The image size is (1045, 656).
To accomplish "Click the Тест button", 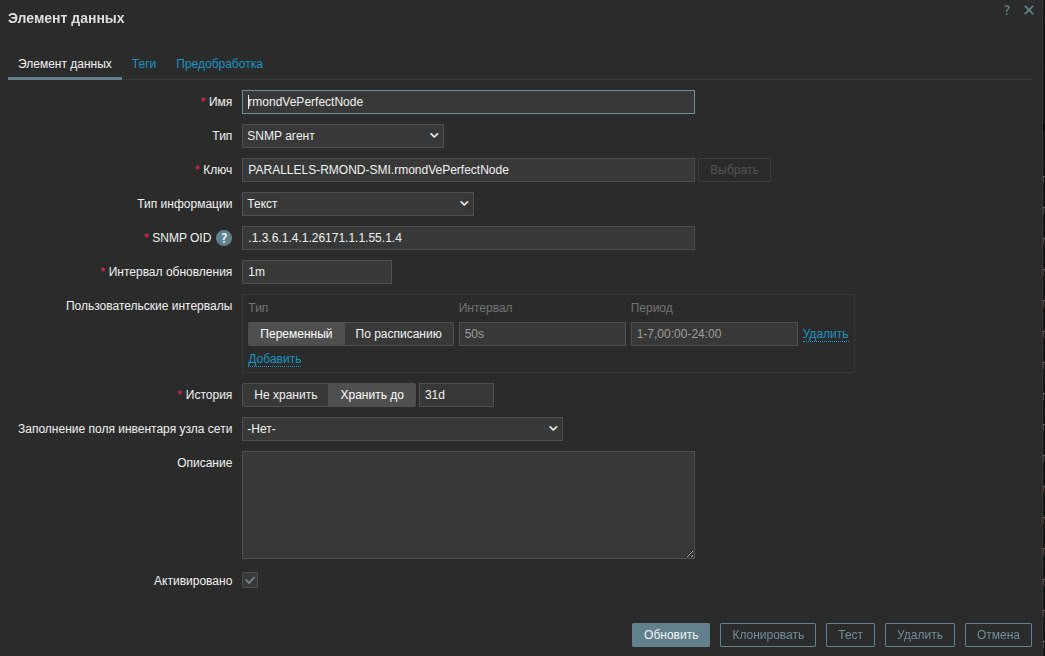I will pos(850,635).
